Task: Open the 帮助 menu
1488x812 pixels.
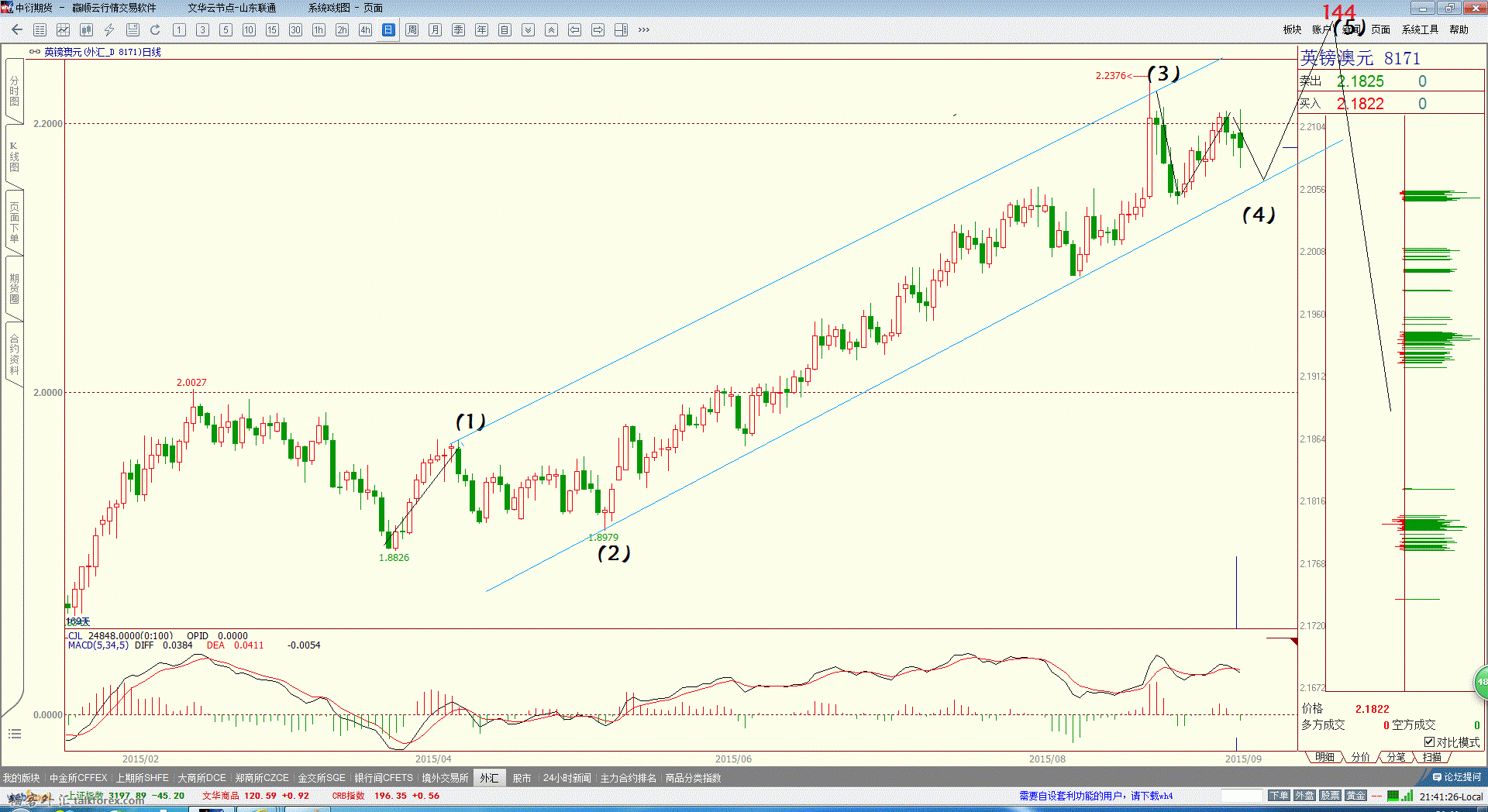Action: click(1459, 29)
